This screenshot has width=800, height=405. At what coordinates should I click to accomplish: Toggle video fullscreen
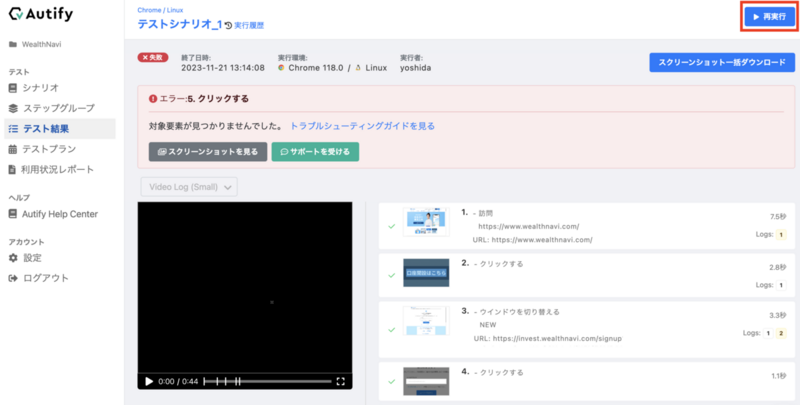pyautogui.click(x=341, y=381)
